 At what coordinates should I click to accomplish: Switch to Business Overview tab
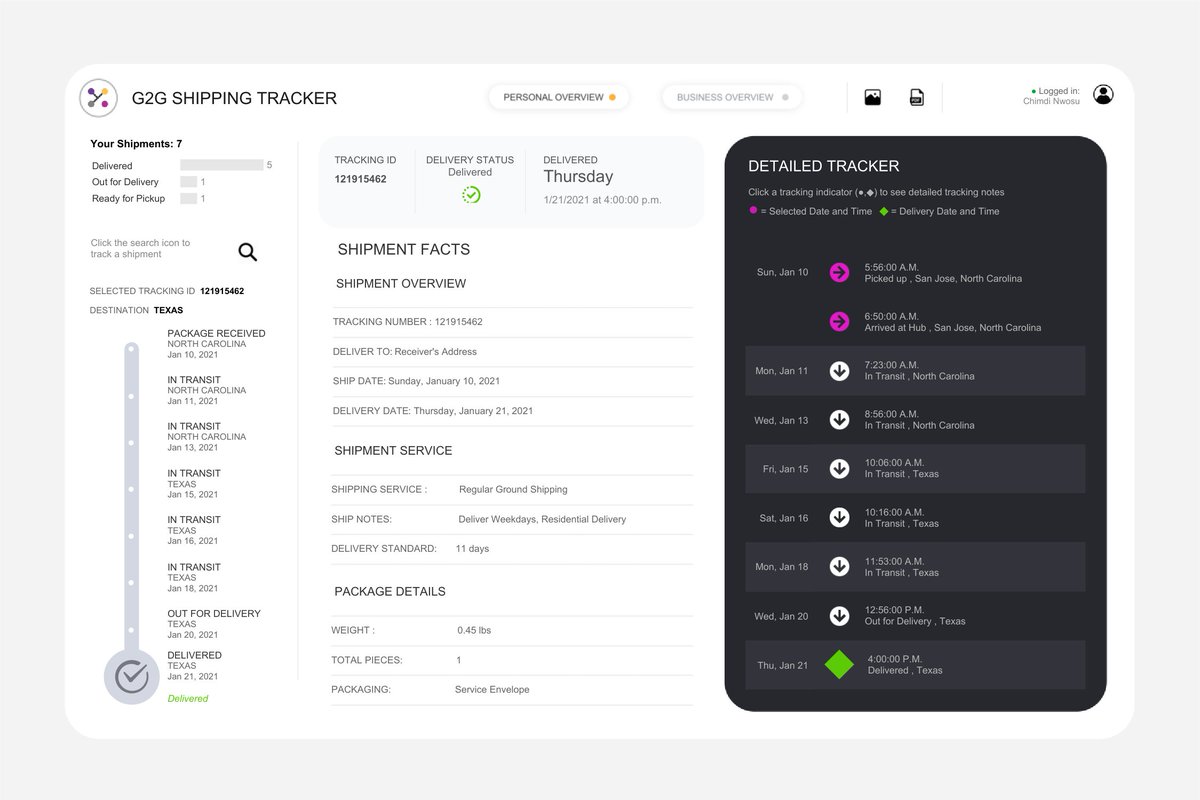[732, 97]
